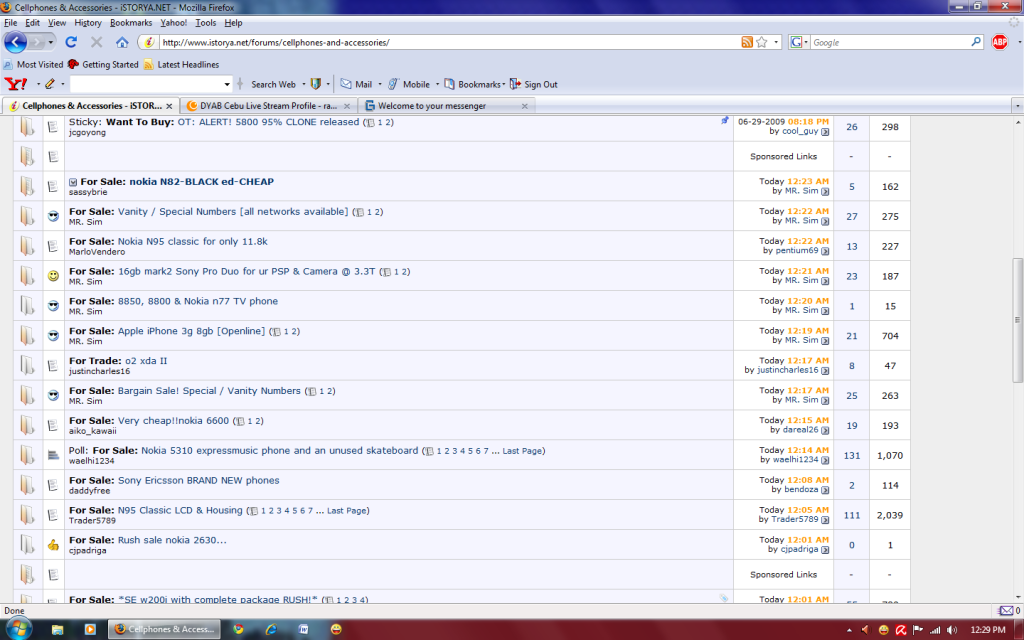1024x640 pixels.
Task: Go to last post of nokia N82 thread
Action: click(x=825, y=190)
